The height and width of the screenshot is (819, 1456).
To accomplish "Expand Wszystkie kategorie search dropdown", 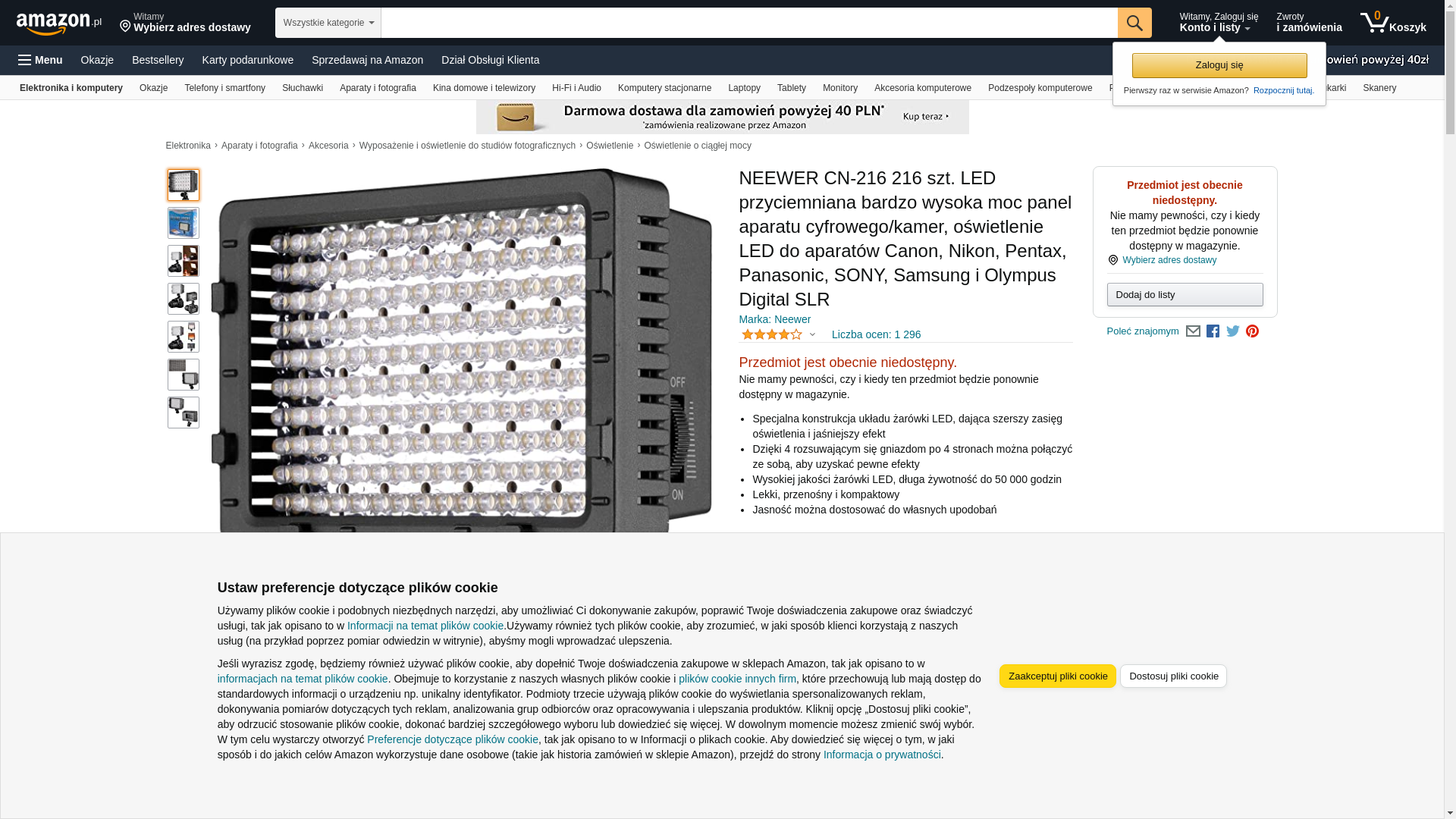I will (x=328, y=23).
